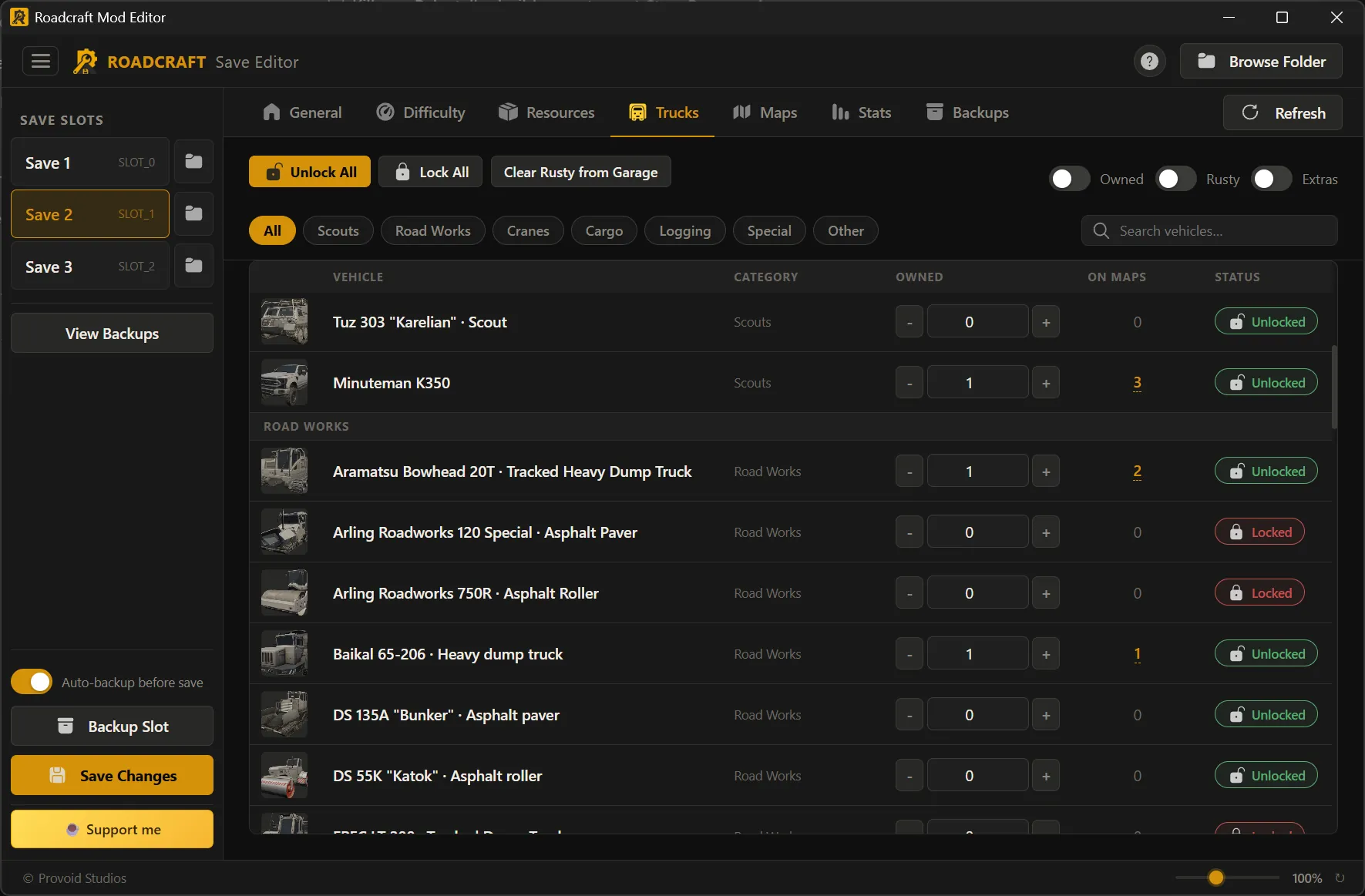Toggle Locked status for Arling Roadworks 750R
Screen dimensions: 1365x896
(1259, 592)
